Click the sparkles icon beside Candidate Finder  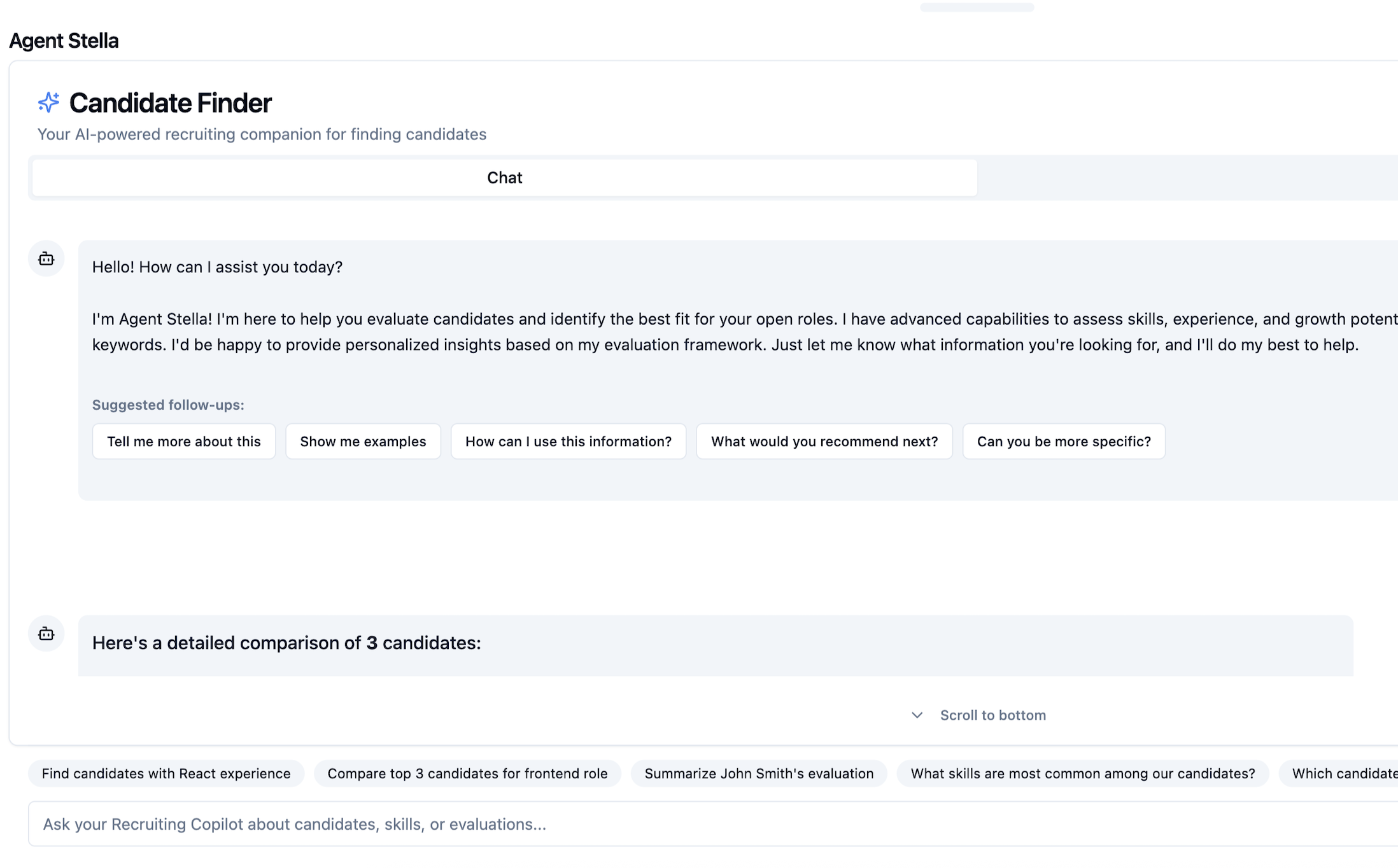point(48,101)
